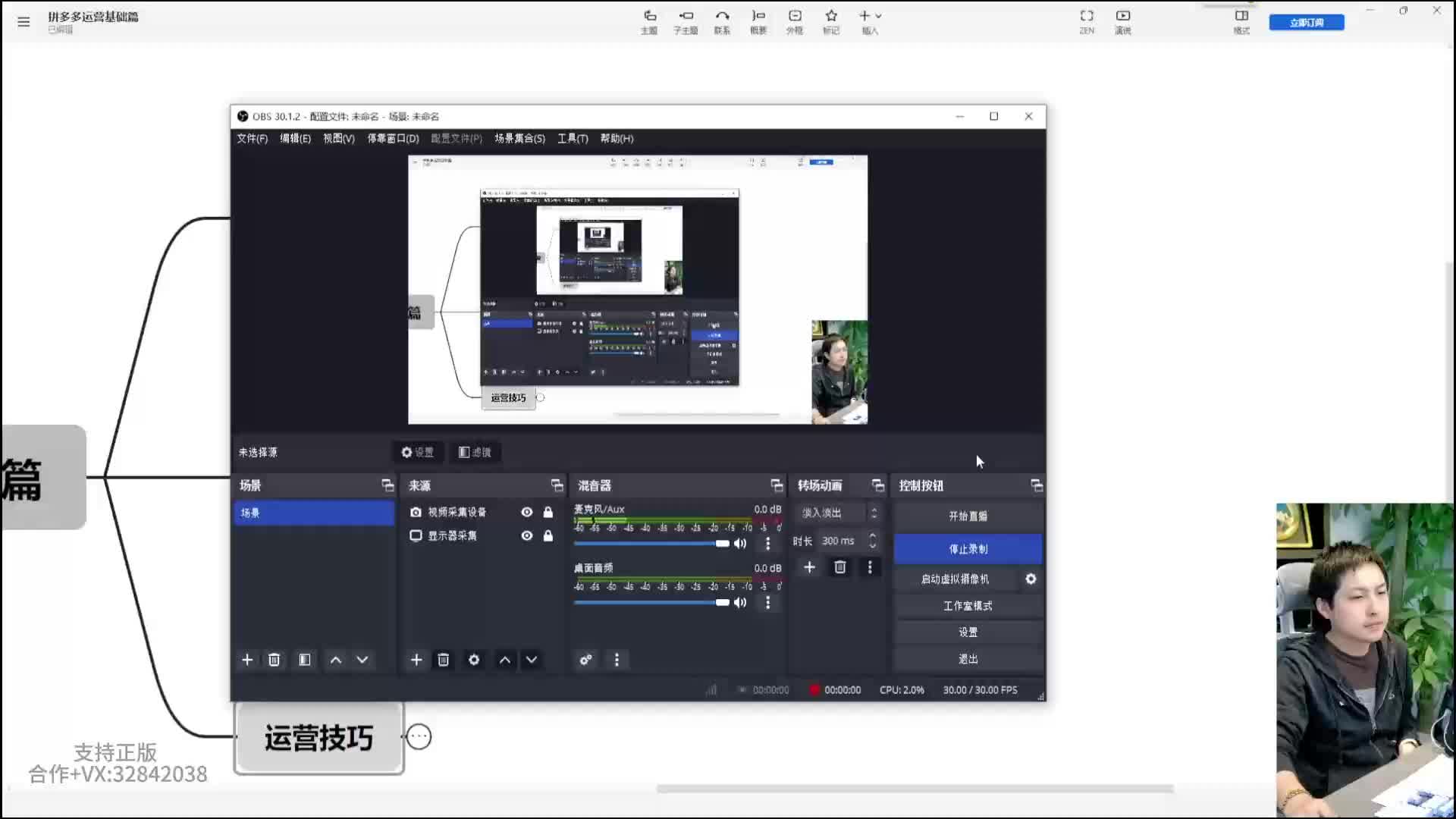This screenshot has width=1456, height=819.
Task: Collapse the 运营技巧 node expander circle
Action: point(419,736)
